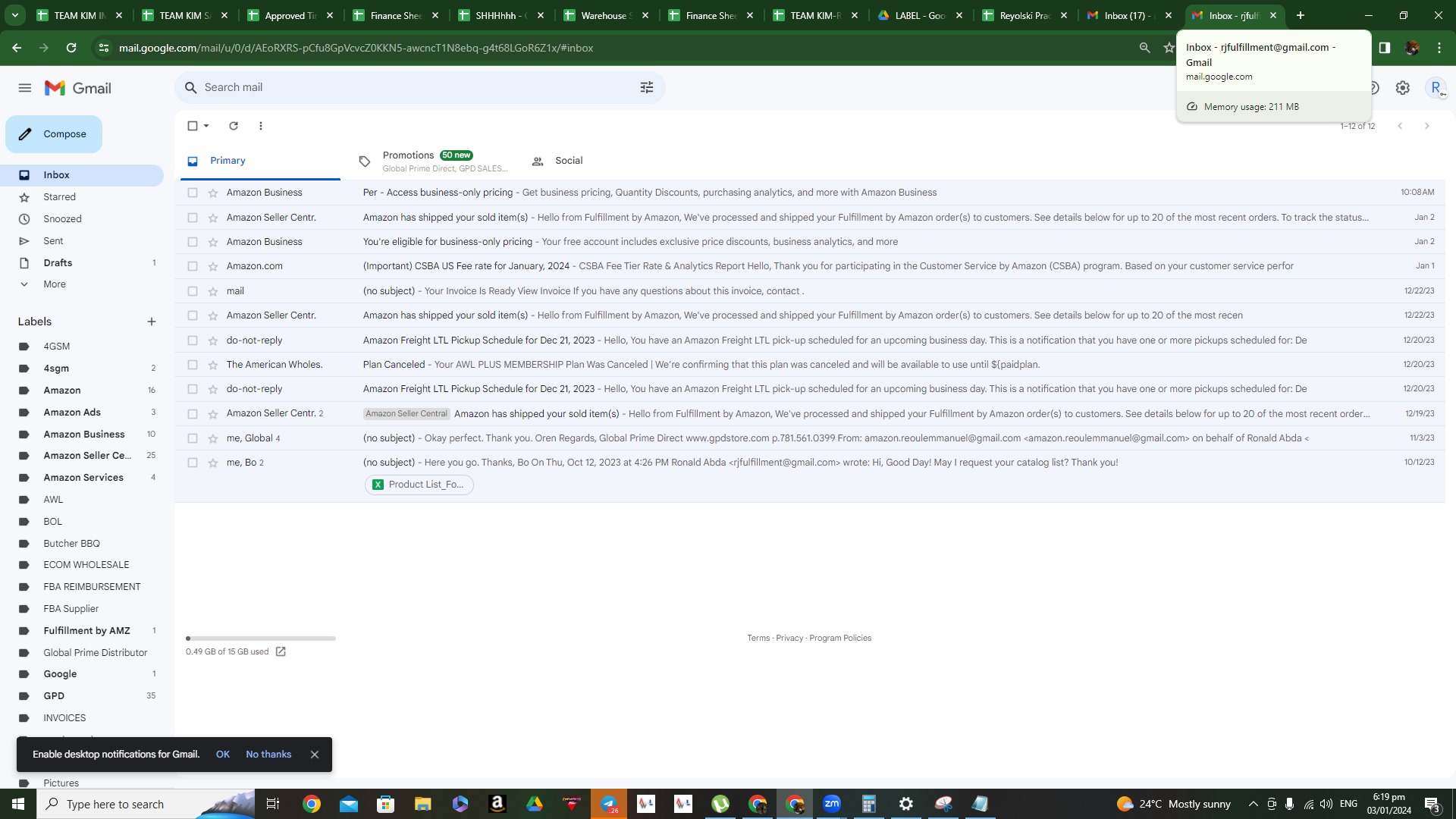
Task: Click OK to enable desktop notifications
Action: click(x=223, y=755)
